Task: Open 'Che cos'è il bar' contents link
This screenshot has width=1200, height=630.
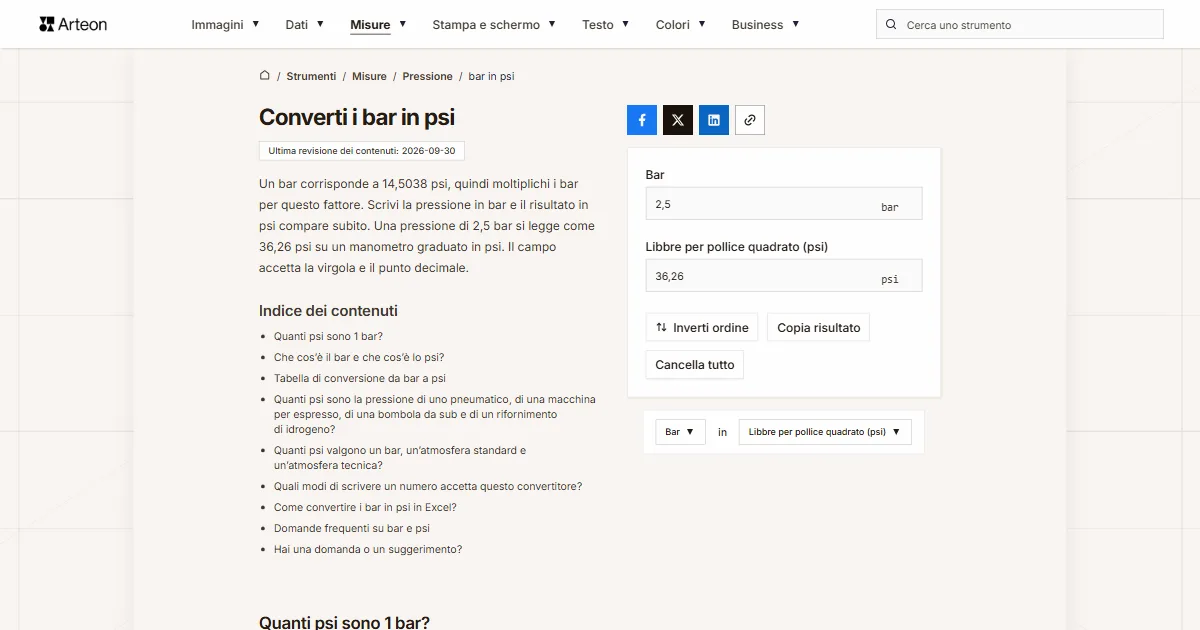Action: pos(359,357)
